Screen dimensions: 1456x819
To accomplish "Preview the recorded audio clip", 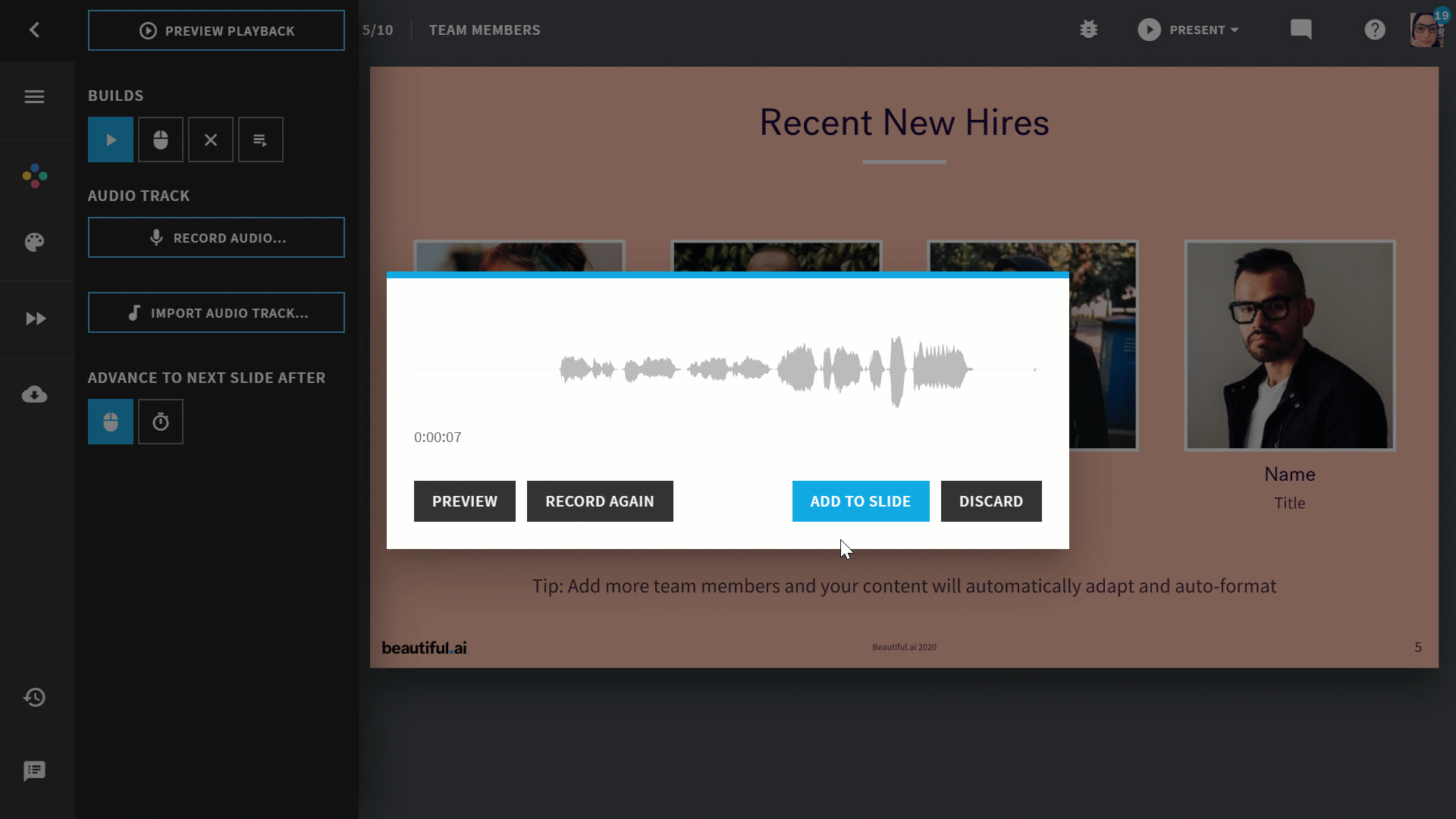I will pos(465,501).
